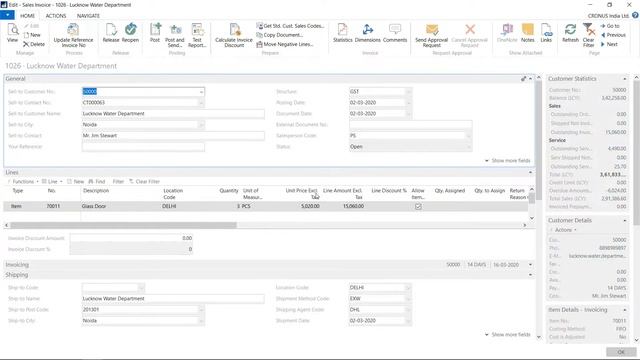The width and height of the screenshot is (640, 360).
Task: Click the Glass Door description cell
Action: tap(121, 207)
